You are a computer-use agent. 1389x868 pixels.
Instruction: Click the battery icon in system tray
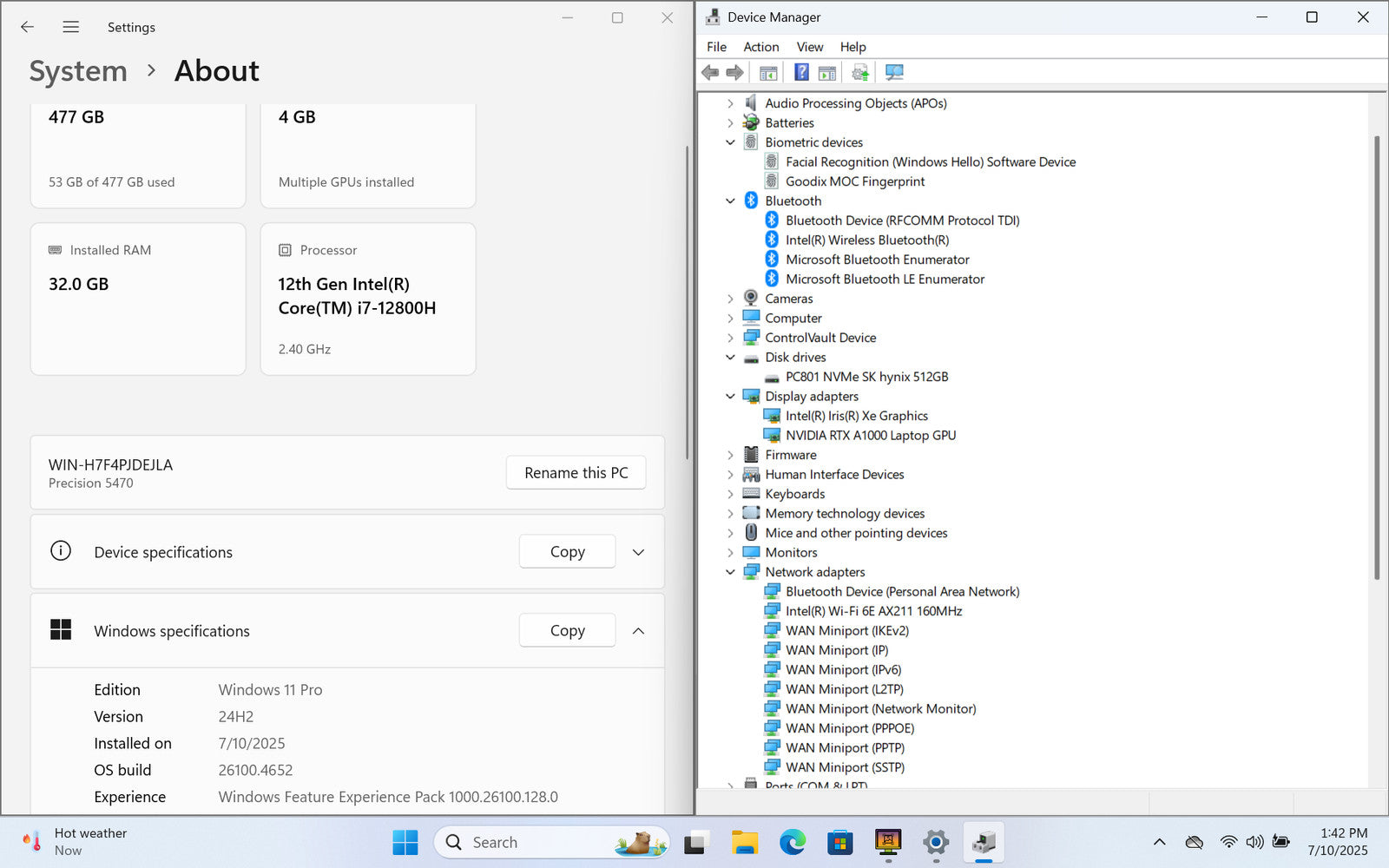(x=1280, y=842)
